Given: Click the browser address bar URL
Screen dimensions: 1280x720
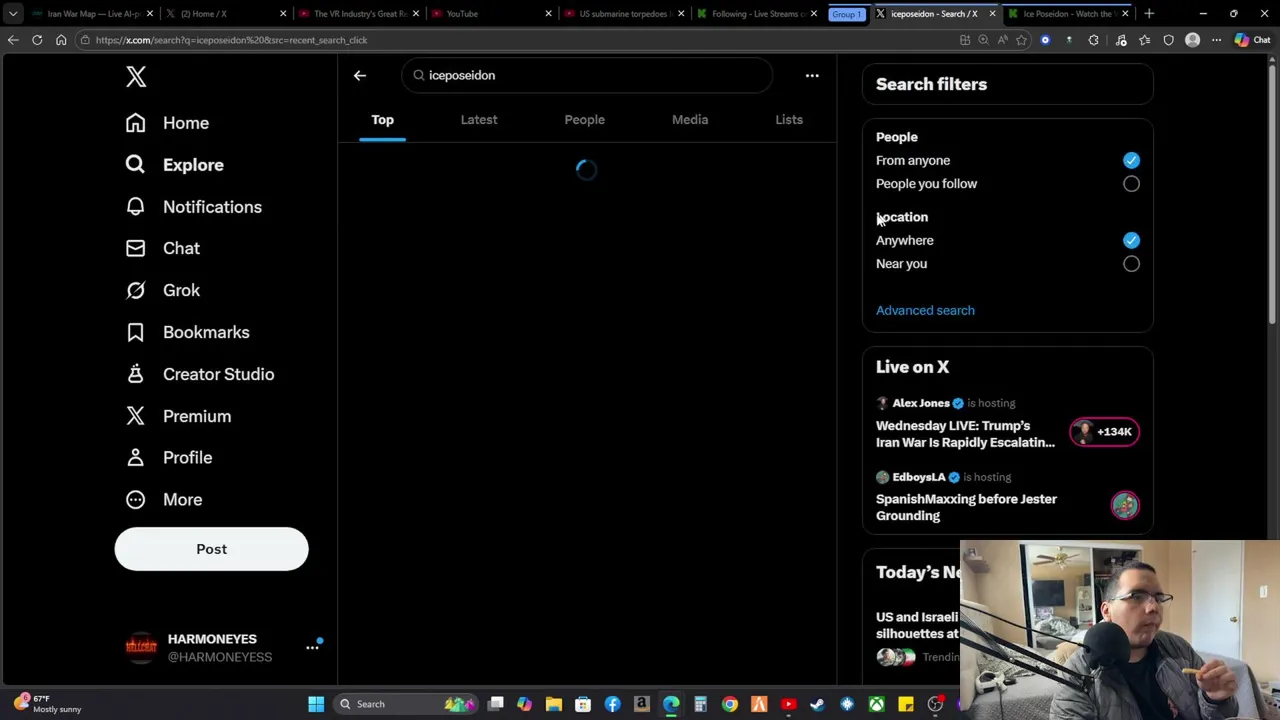Looking at the screenshot, I should (x=232, y=40).
